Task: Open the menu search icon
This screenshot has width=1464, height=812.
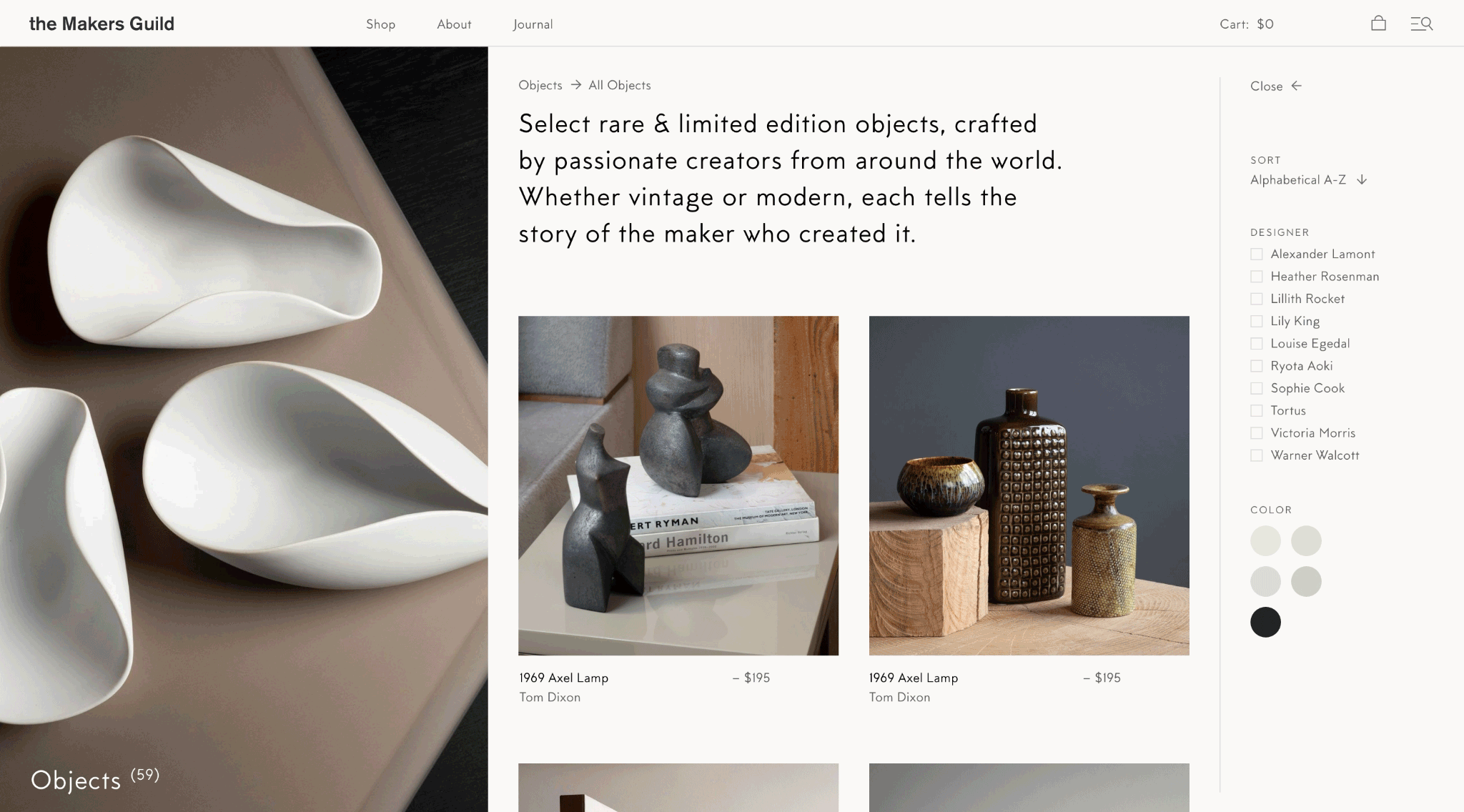Action: coord(1421,24)
